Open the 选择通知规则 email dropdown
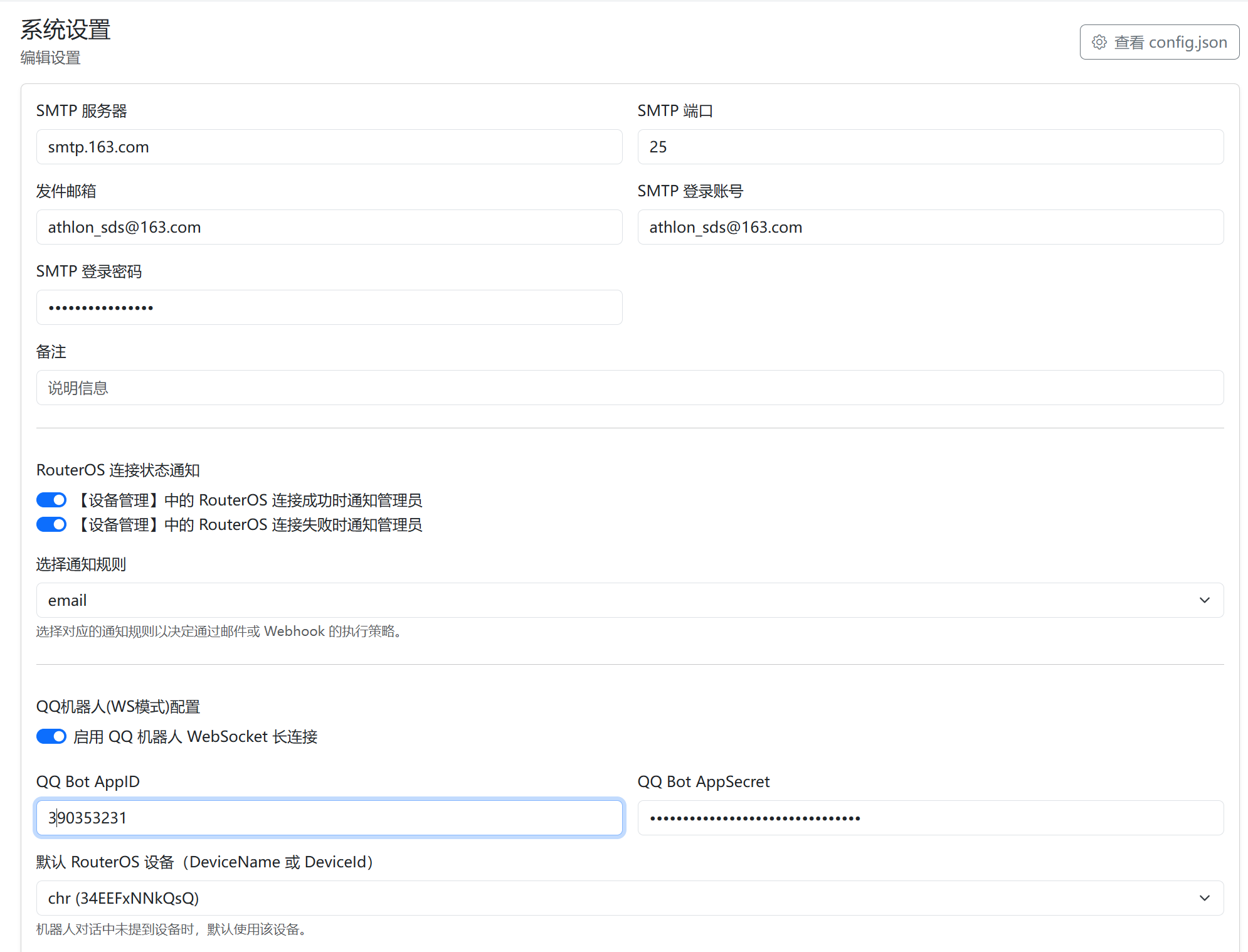 pyautogui.click(x=629, y=600)
